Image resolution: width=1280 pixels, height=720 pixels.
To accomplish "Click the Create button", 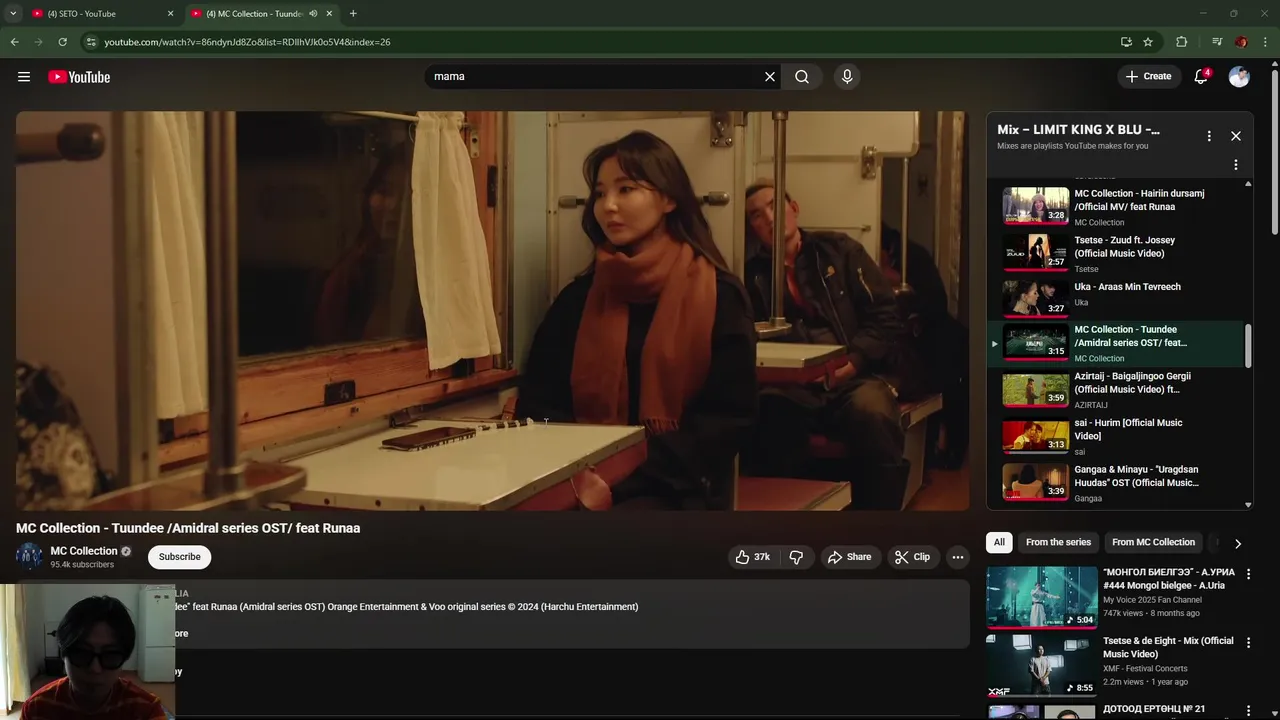I will [1148, 77].
